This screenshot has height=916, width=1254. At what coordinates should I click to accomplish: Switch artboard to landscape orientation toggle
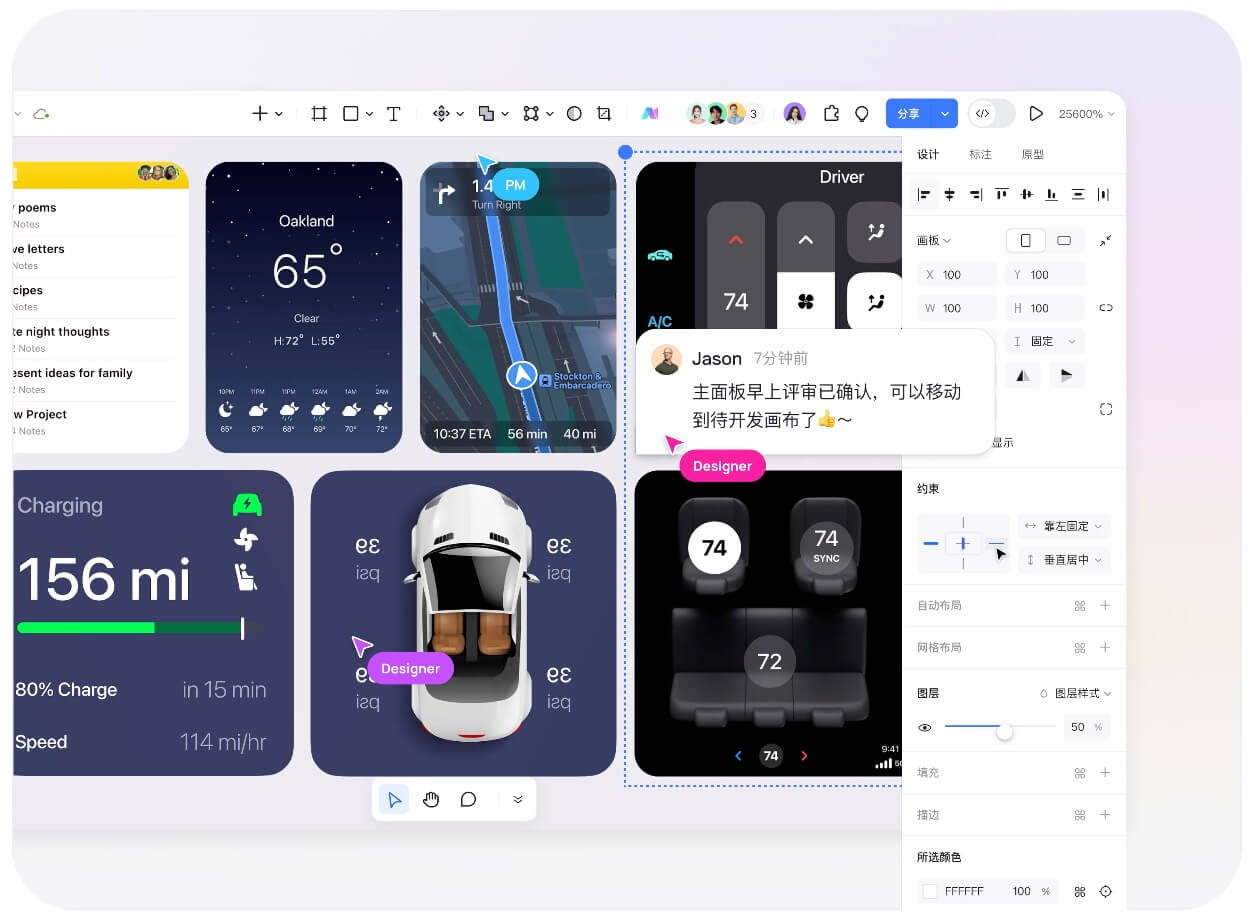pos(1065,240)
